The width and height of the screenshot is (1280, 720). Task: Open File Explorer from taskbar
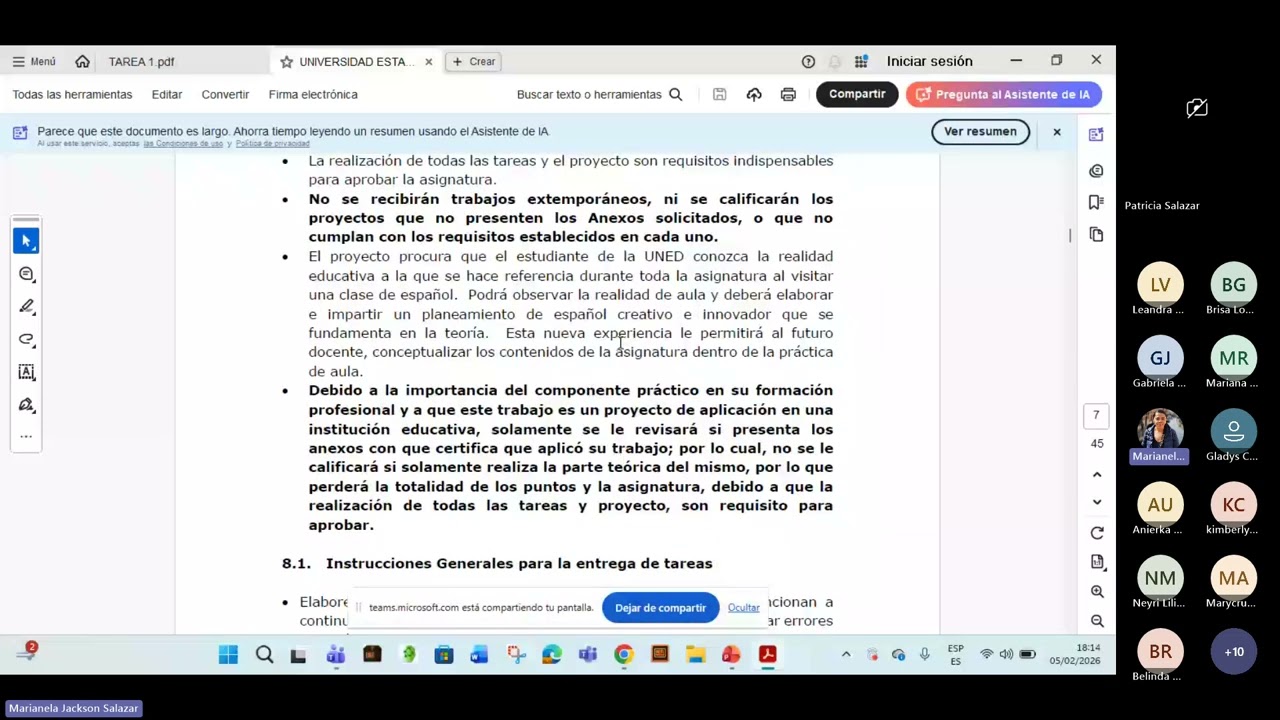tap(696, 655)
